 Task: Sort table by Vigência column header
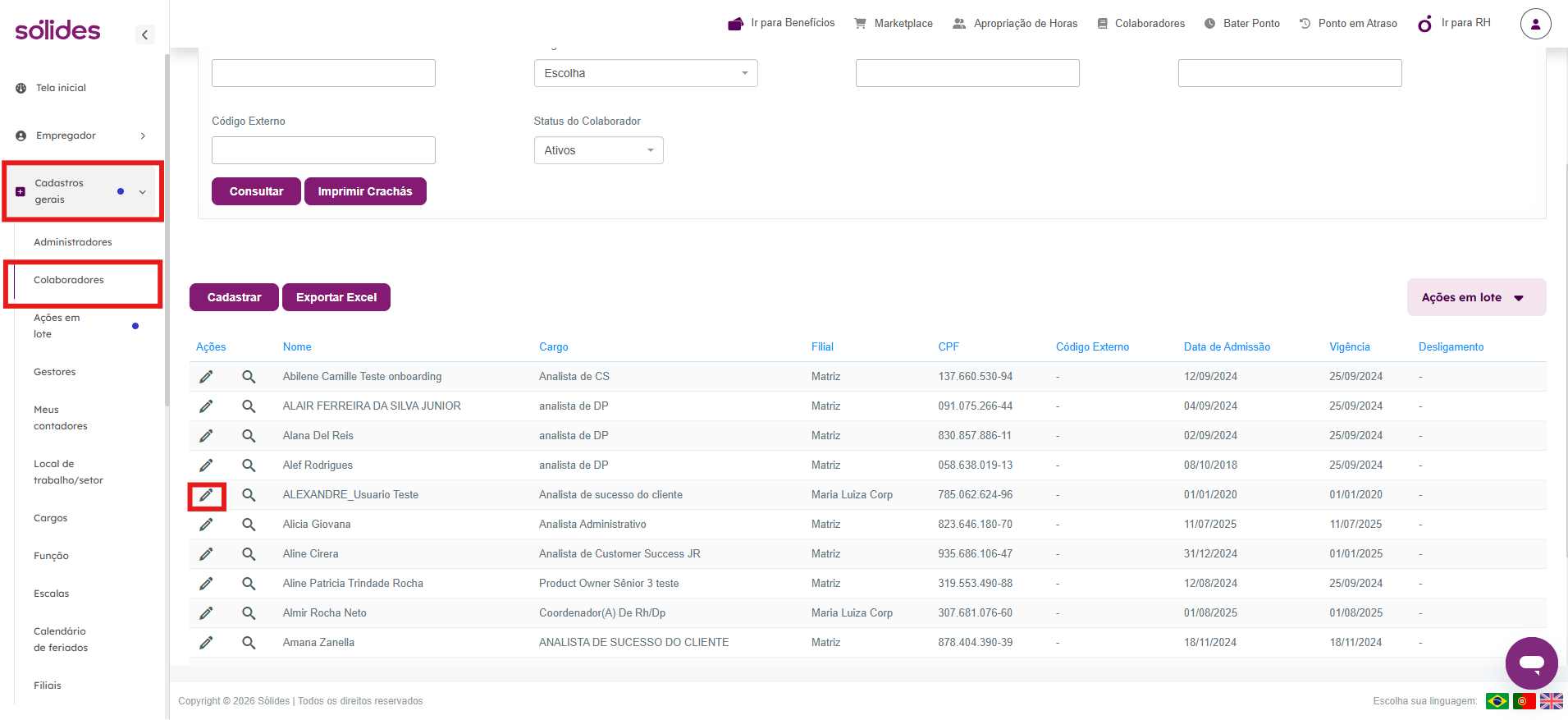(x=1350, y=347)
